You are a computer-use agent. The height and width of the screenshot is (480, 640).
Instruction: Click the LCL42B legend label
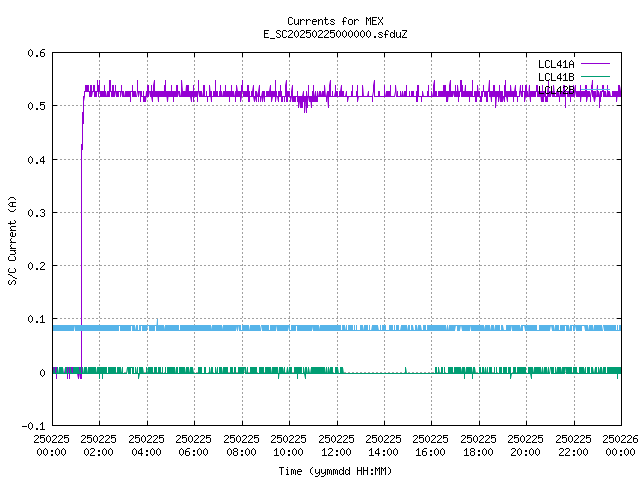556,90
